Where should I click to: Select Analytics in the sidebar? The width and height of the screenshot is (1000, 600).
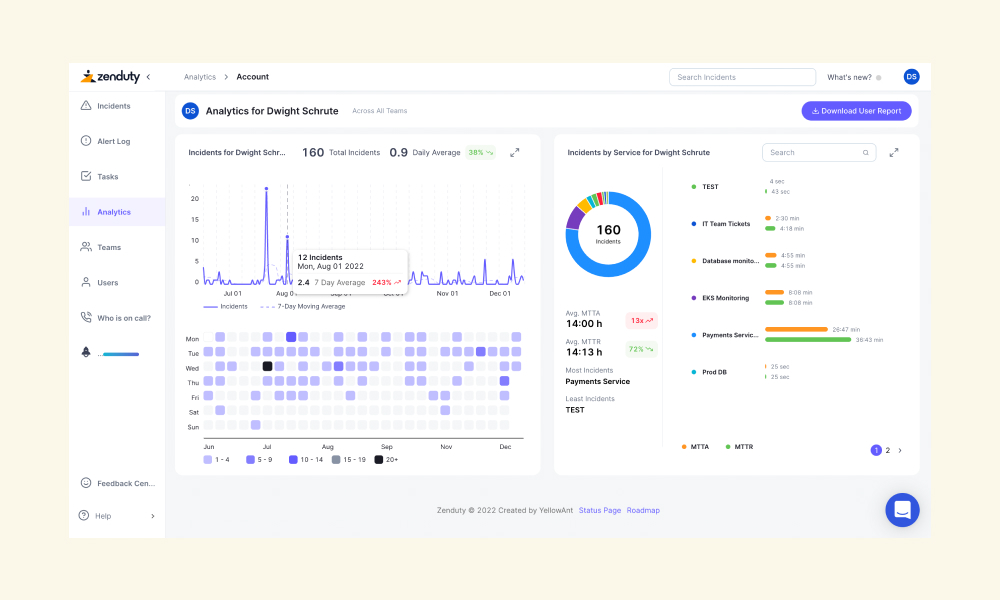coord(117,212)
